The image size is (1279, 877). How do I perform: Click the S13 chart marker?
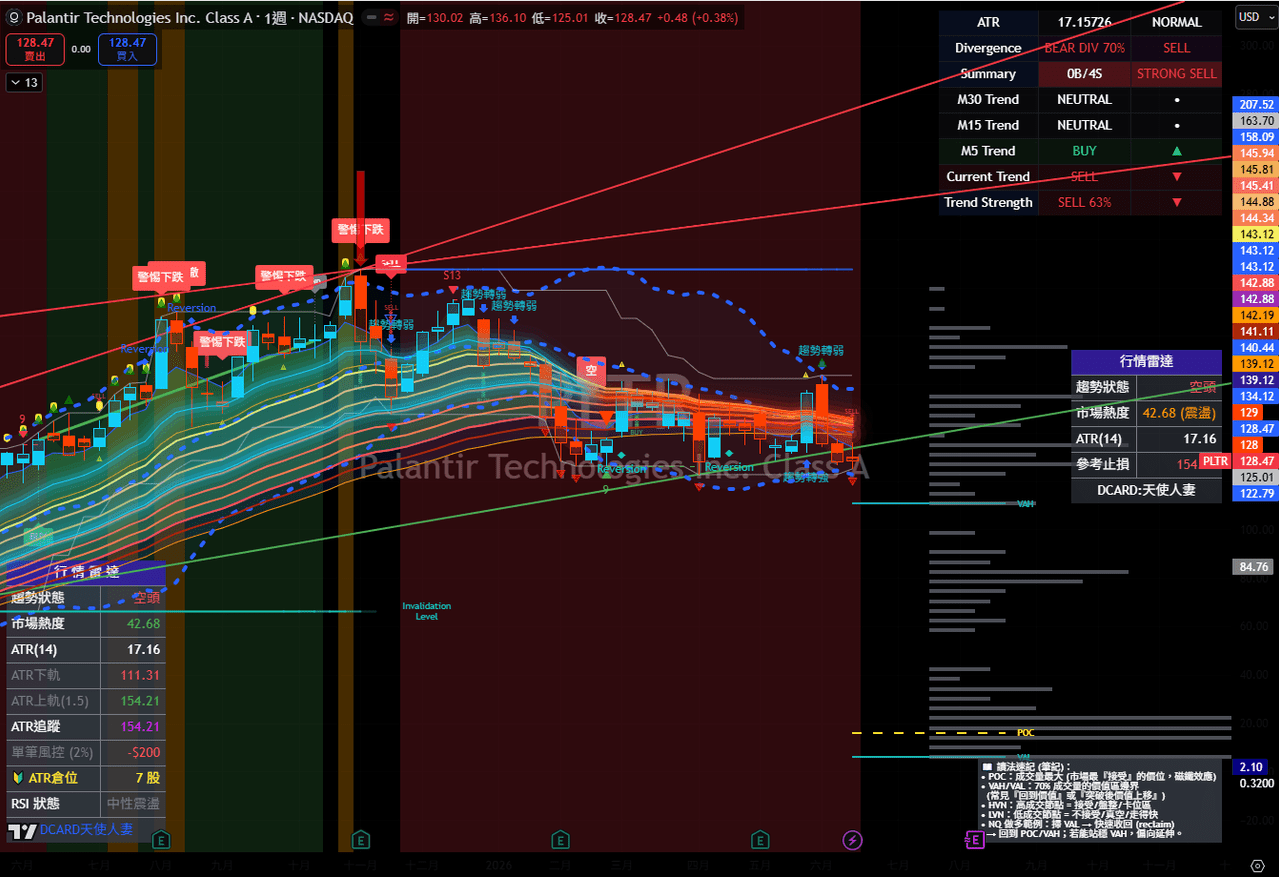[452, 275]
